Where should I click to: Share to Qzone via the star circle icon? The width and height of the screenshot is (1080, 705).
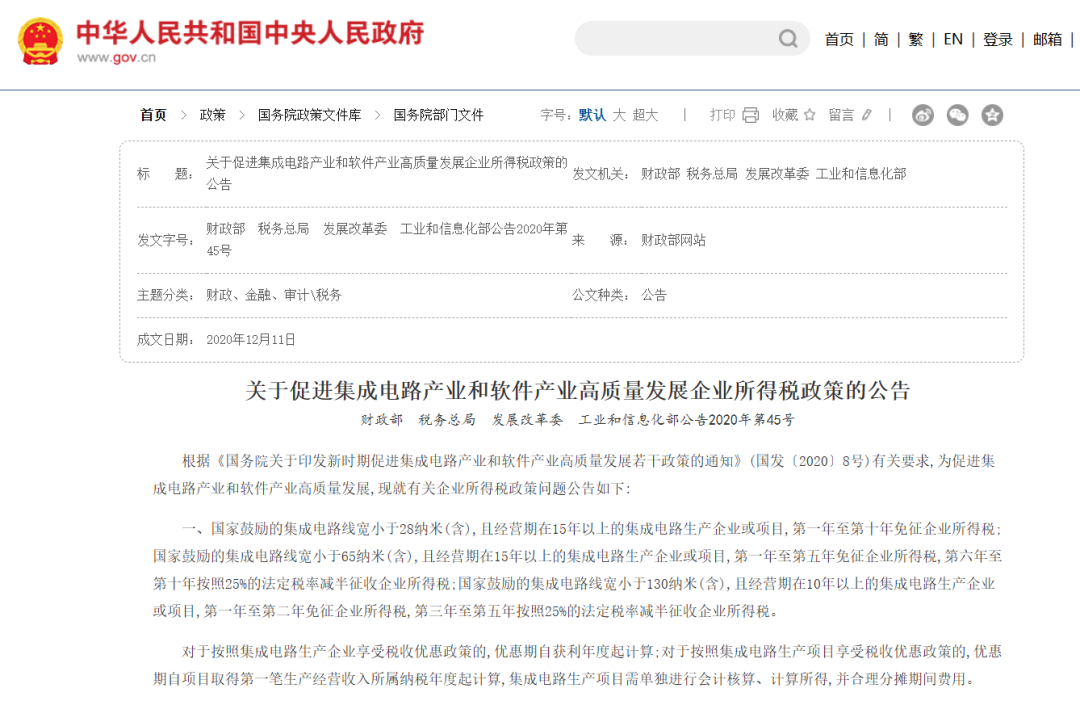pos(991,115)
